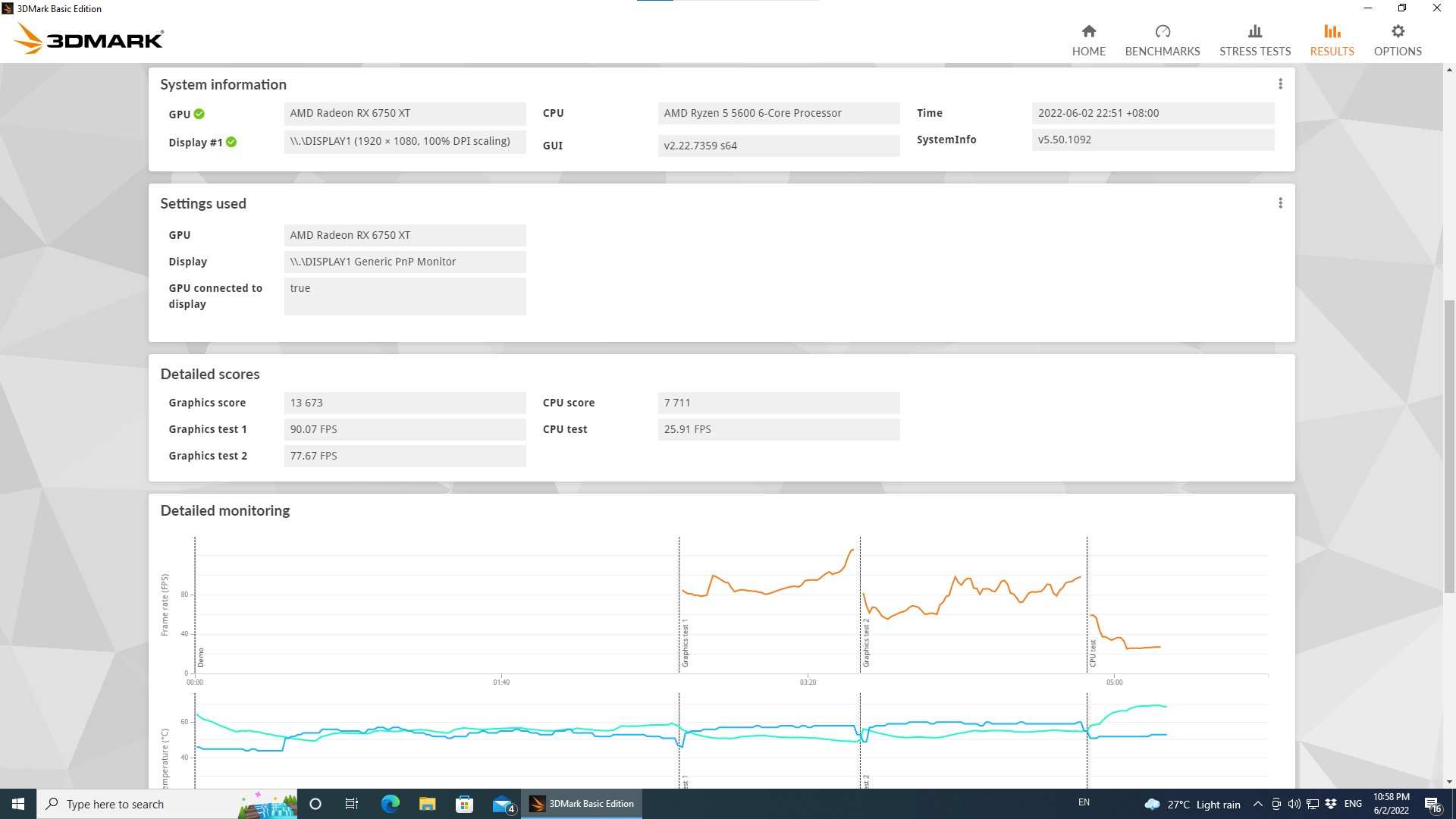Viewport: 1456px width, 819px height.
Task: Open the Windows Start menu
Action: (x=18, y=804)
